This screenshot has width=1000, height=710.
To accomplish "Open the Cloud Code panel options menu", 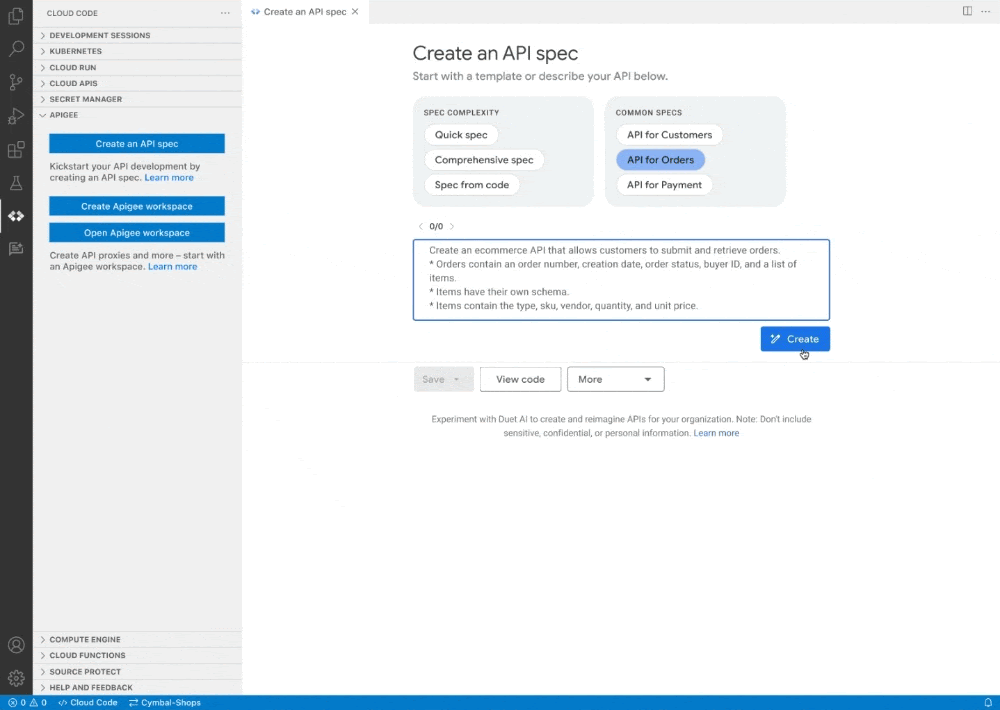I will click(x=225, y=12).
